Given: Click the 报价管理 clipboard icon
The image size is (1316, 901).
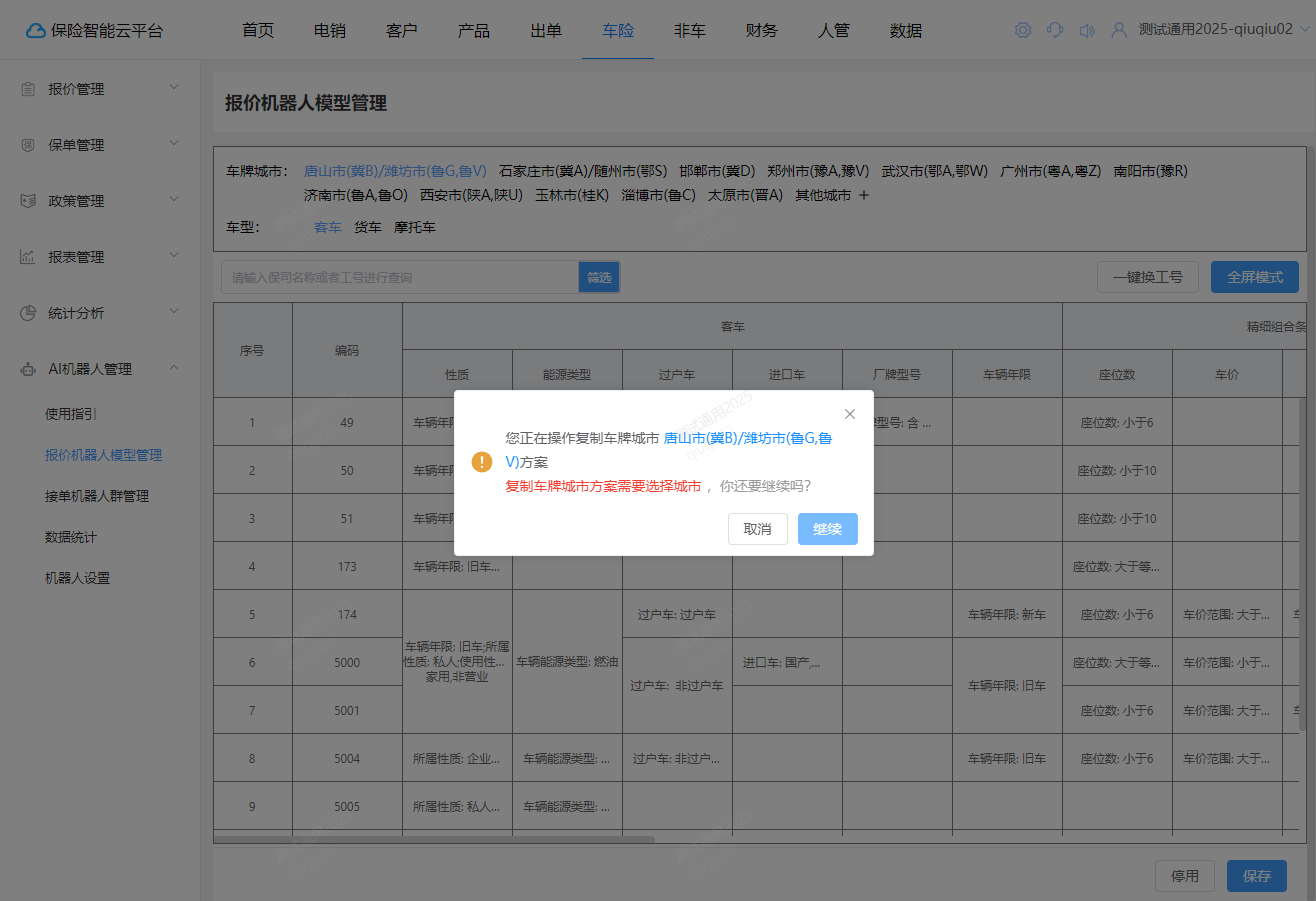Looking at the screenshot, I should [28, 89].
